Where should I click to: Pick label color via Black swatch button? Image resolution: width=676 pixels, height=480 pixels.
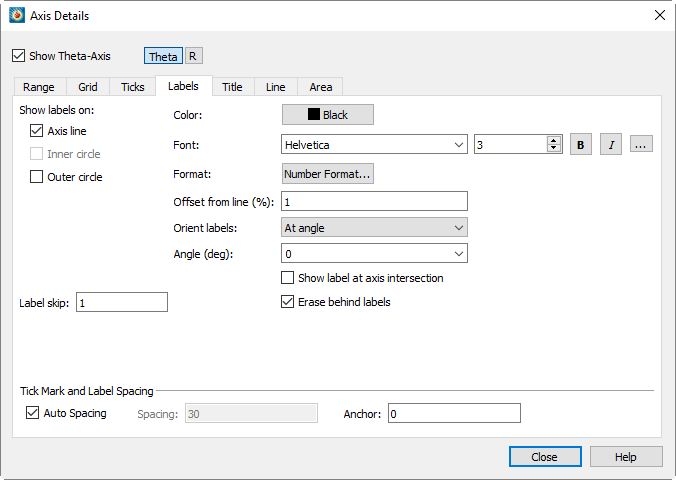[328, 115]
